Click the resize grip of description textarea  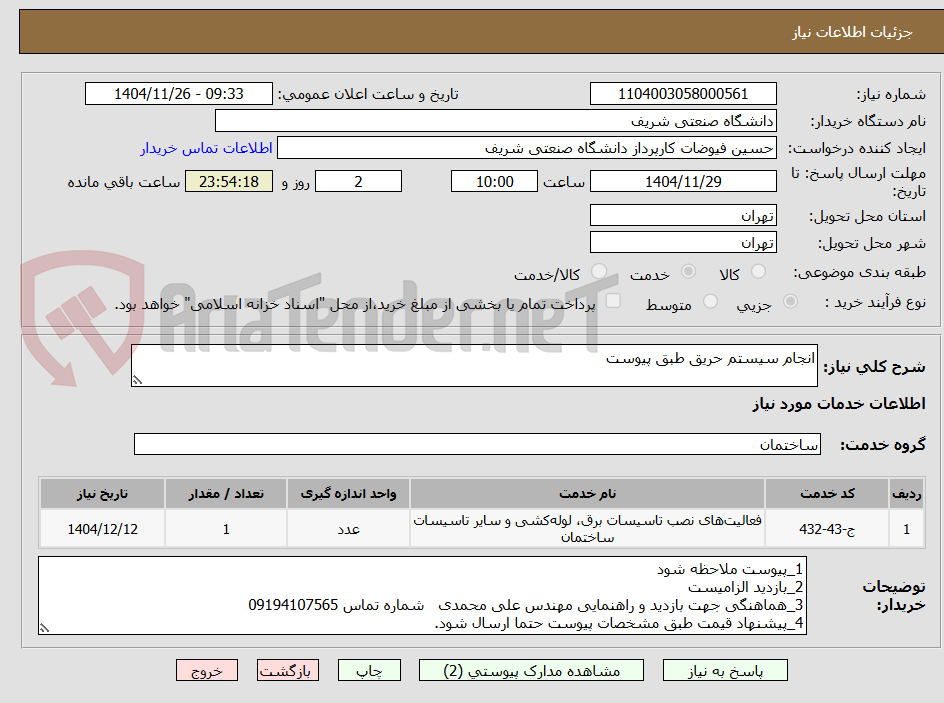[137, 380]
